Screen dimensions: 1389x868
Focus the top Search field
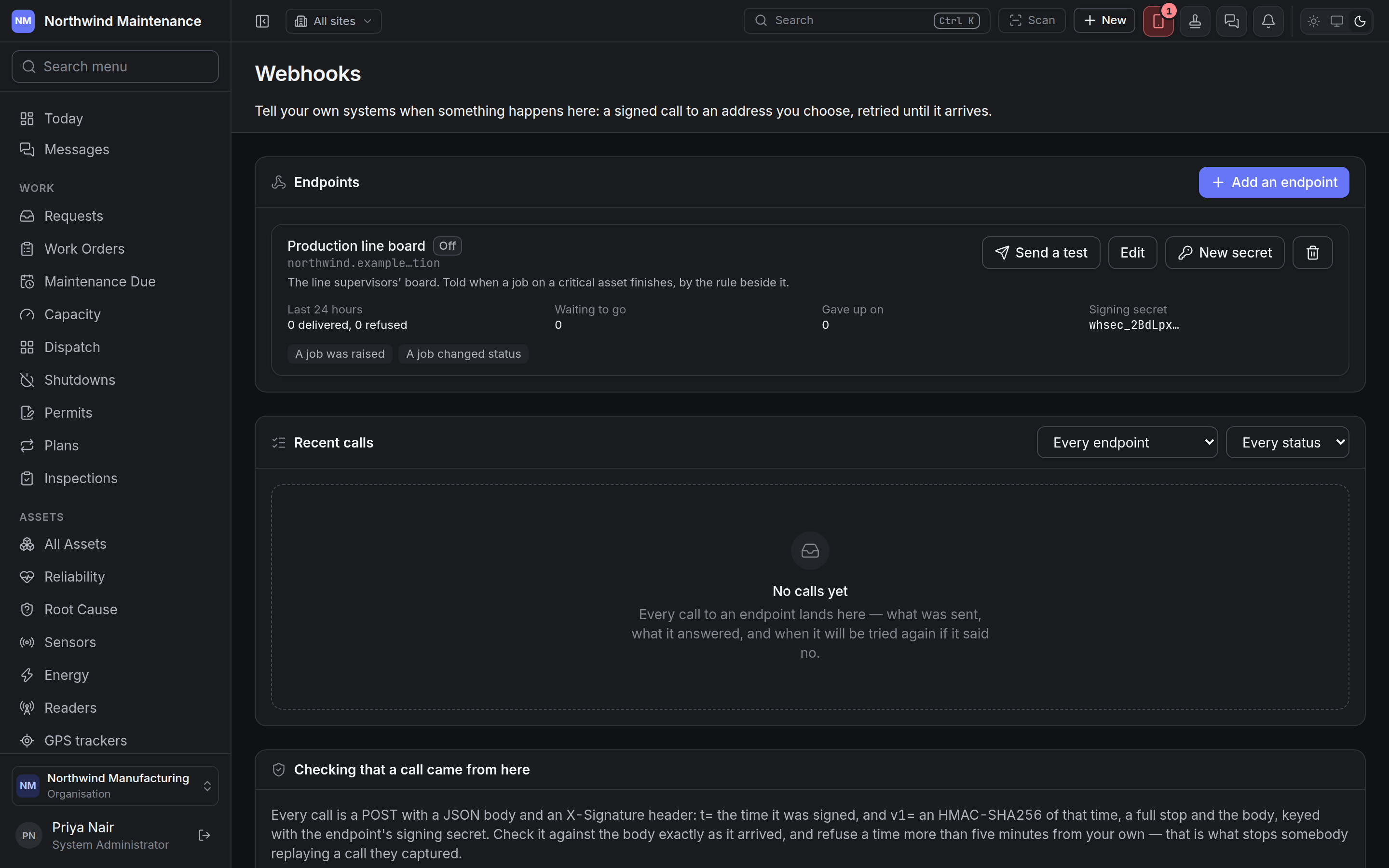[867, 21]
